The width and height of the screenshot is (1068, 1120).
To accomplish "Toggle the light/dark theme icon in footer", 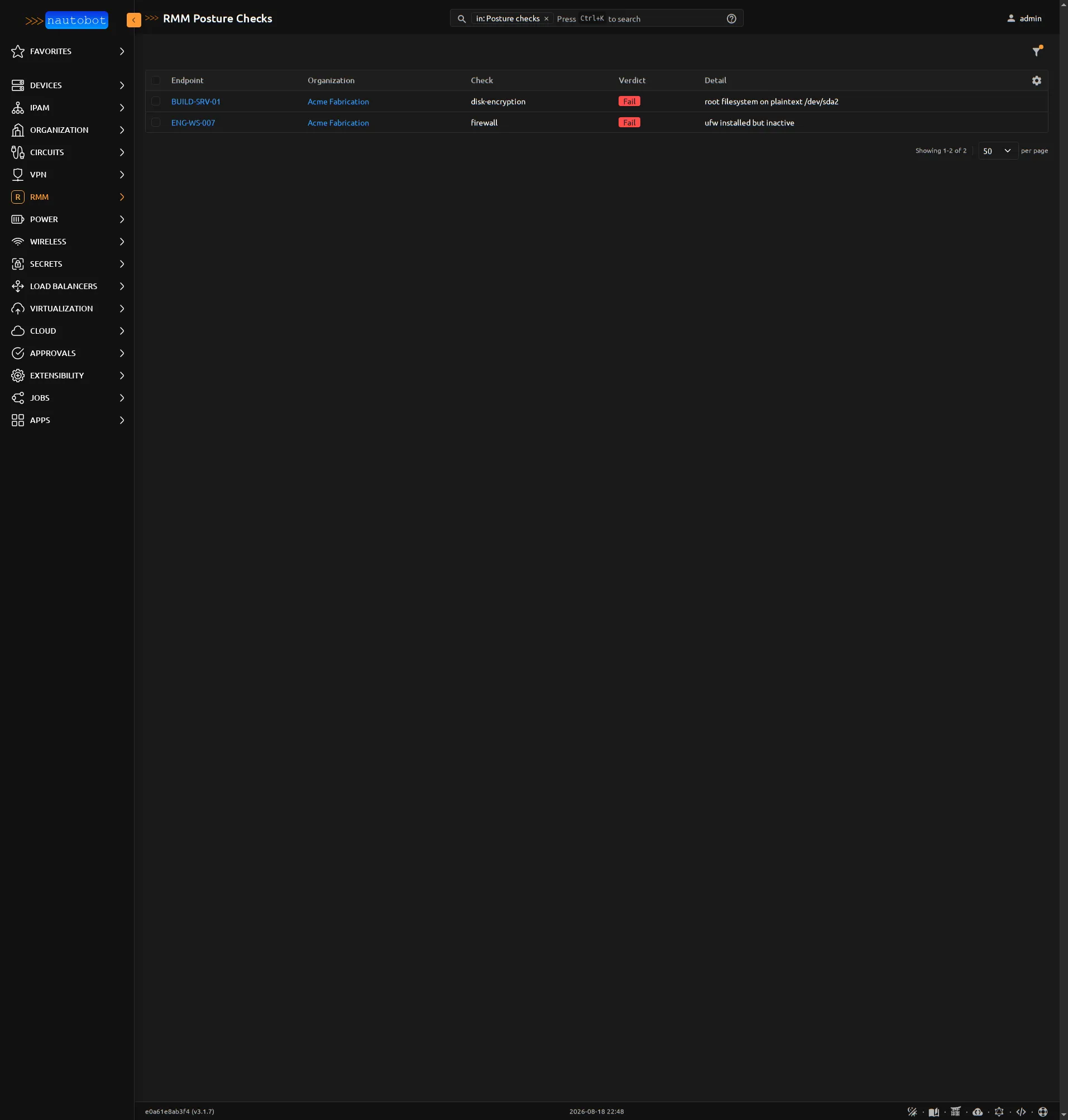I will (913, 1112).
